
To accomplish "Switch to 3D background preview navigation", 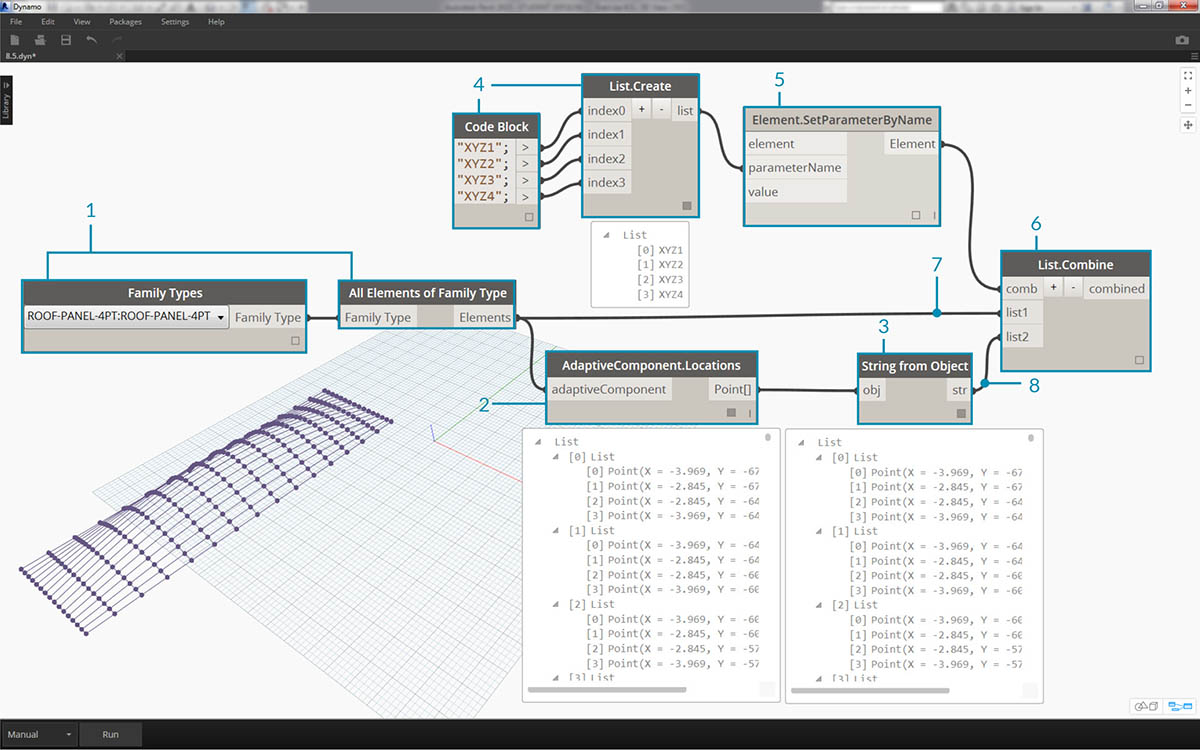I will click(1146, 706).
